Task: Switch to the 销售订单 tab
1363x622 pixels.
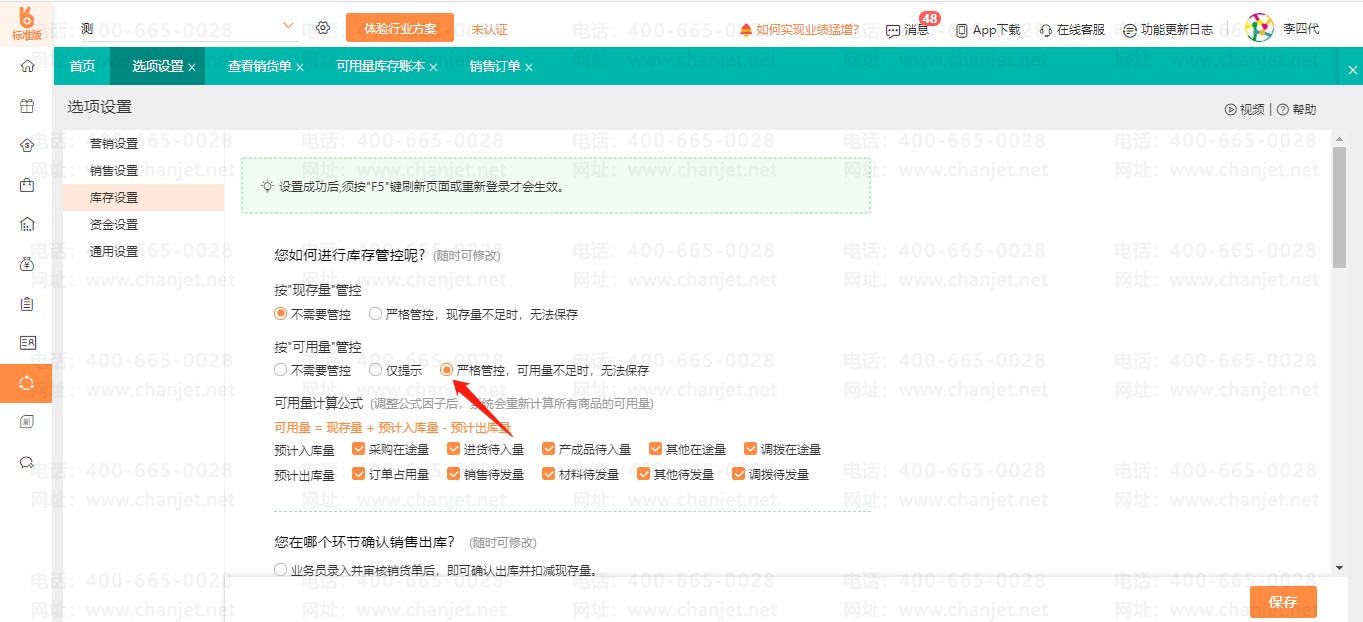Action: point(494,66)
